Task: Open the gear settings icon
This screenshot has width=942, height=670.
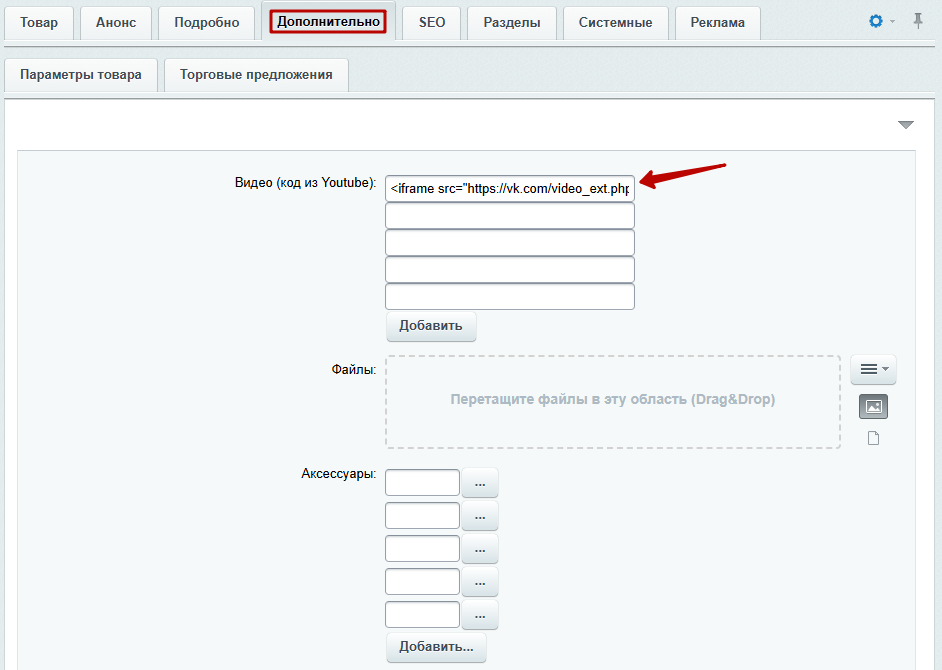Action: point(876,22)
